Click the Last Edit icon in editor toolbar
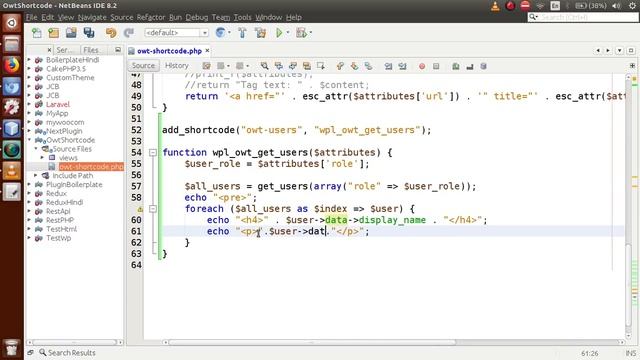Screen dimensions: 640x360 click(x=207, y=66)
